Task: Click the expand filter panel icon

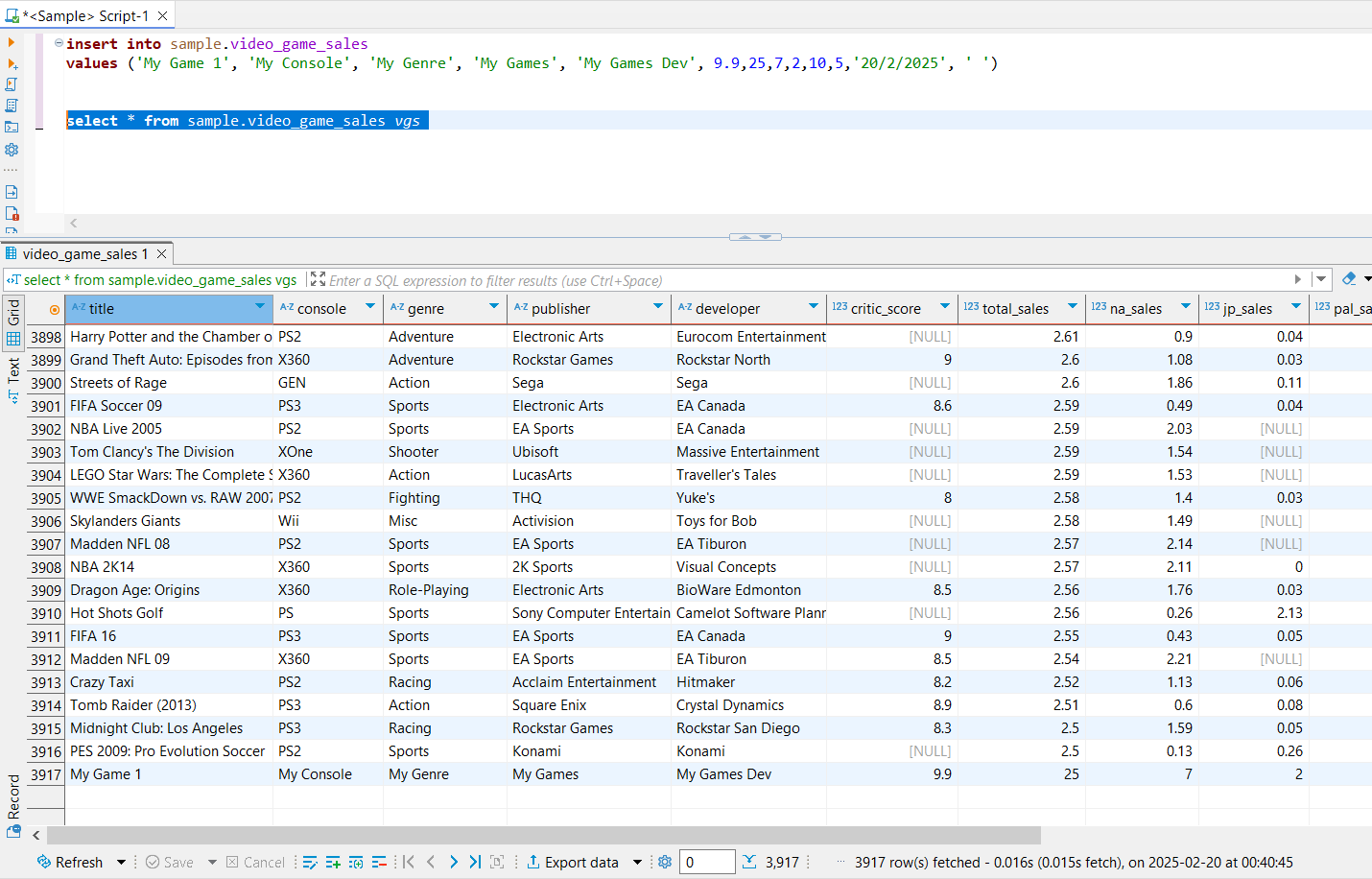Action: coord(318,279)
